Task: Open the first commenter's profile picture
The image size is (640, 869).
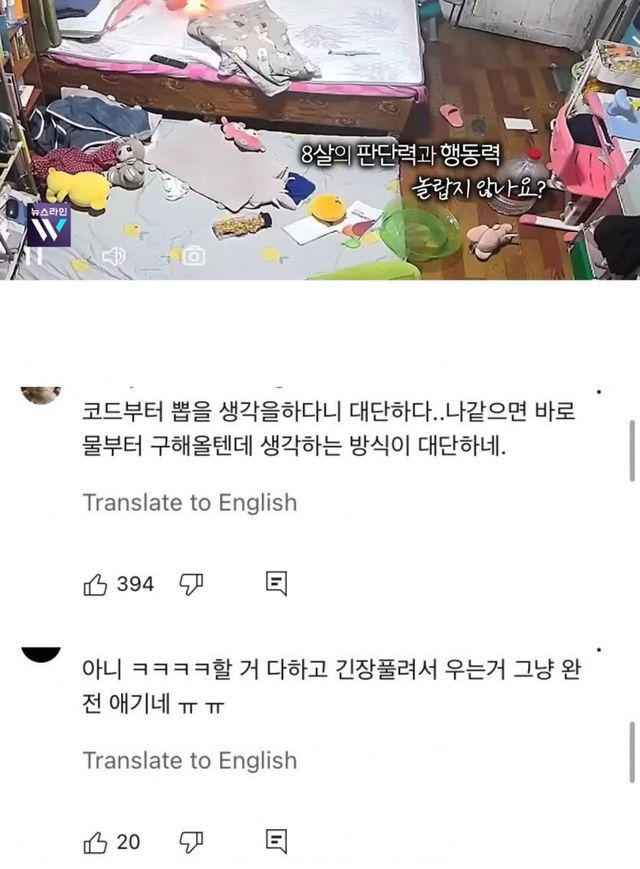Action: click(41, 396)
